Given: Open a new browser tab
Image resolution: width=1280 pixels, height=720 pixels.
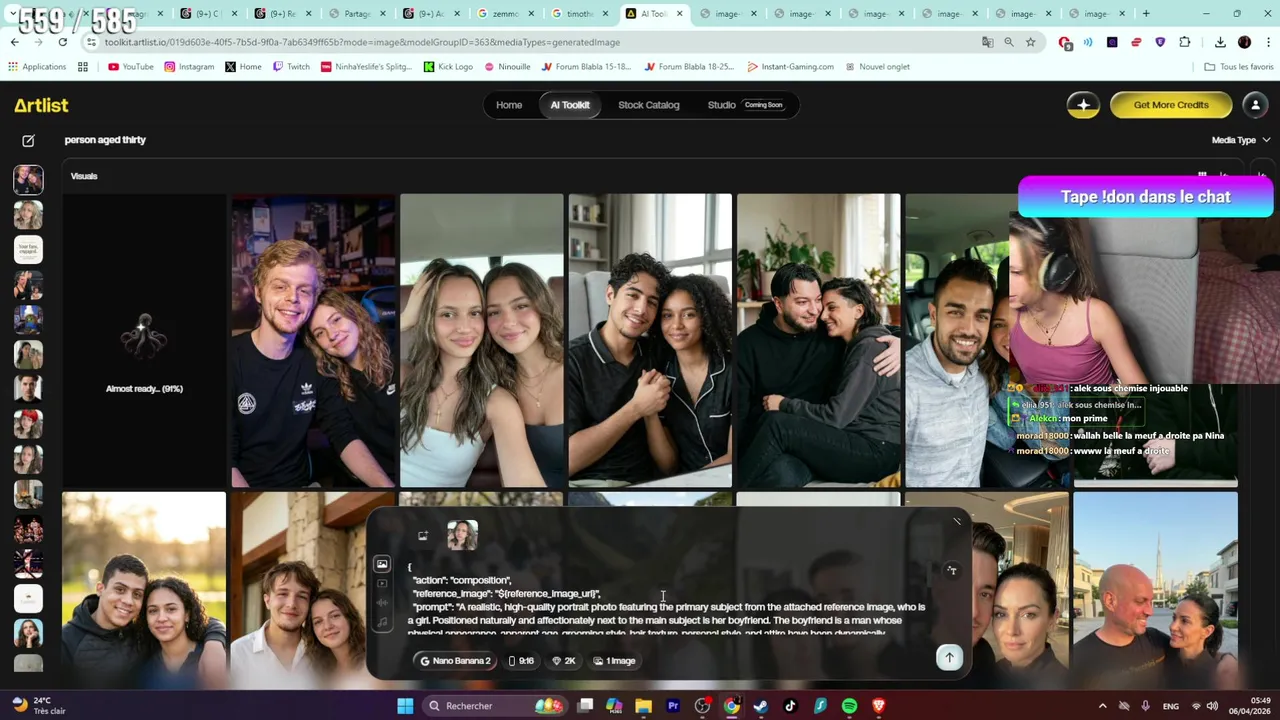Looking at the screenshot, I should click(x=1146, y=14).
